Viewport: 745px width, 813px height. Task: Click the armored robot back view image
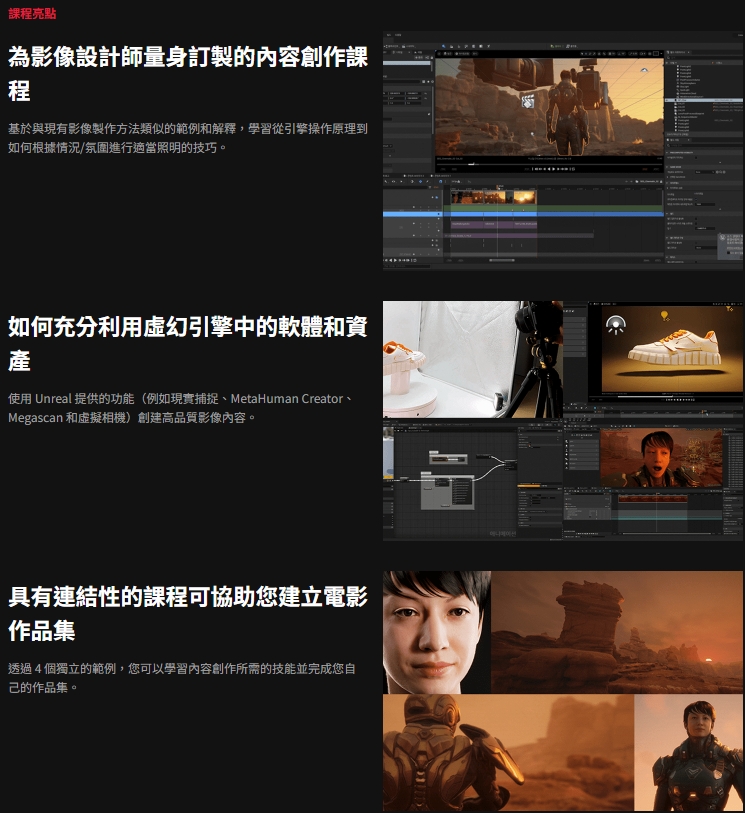pos(508,753)
